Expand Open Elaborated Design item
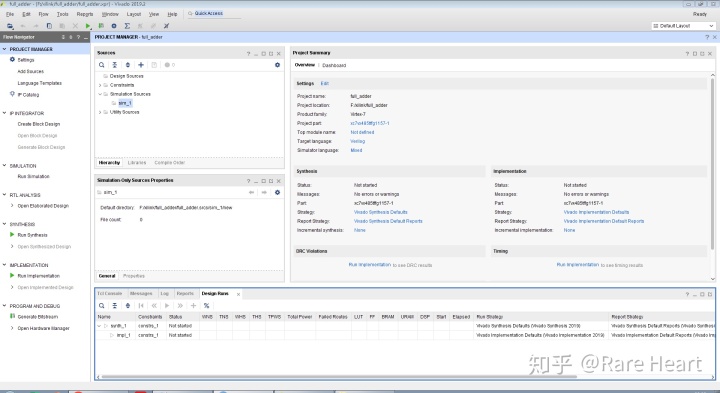 (12, 206)
